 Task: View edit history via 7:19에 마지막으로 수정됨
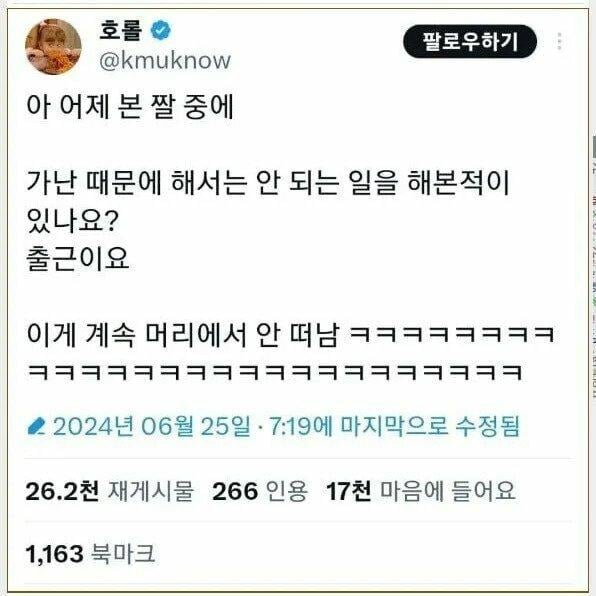coord(394,426)
